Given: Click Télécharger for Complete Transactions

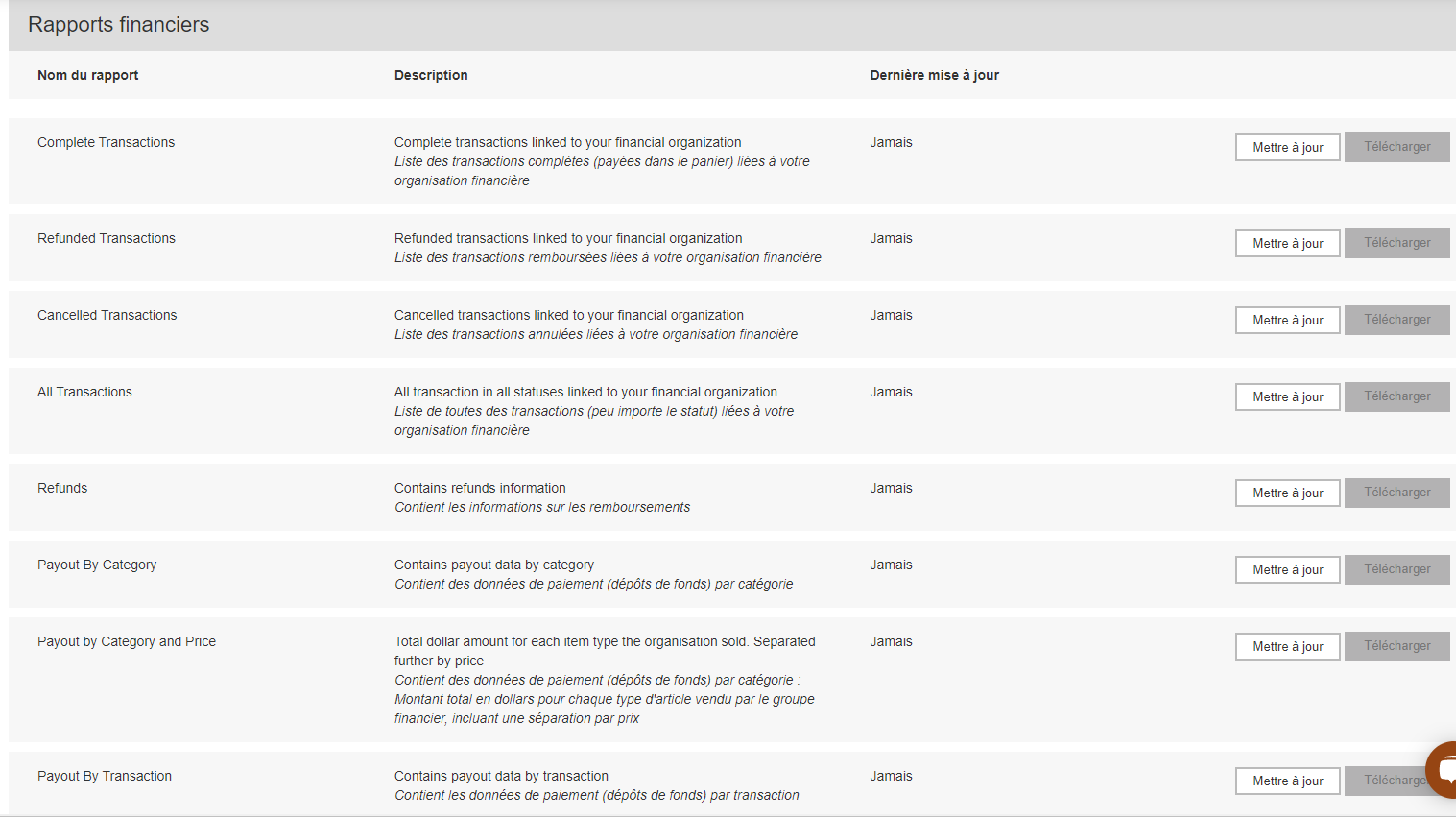Looking at the screenshot, I should coord(1396,147).
